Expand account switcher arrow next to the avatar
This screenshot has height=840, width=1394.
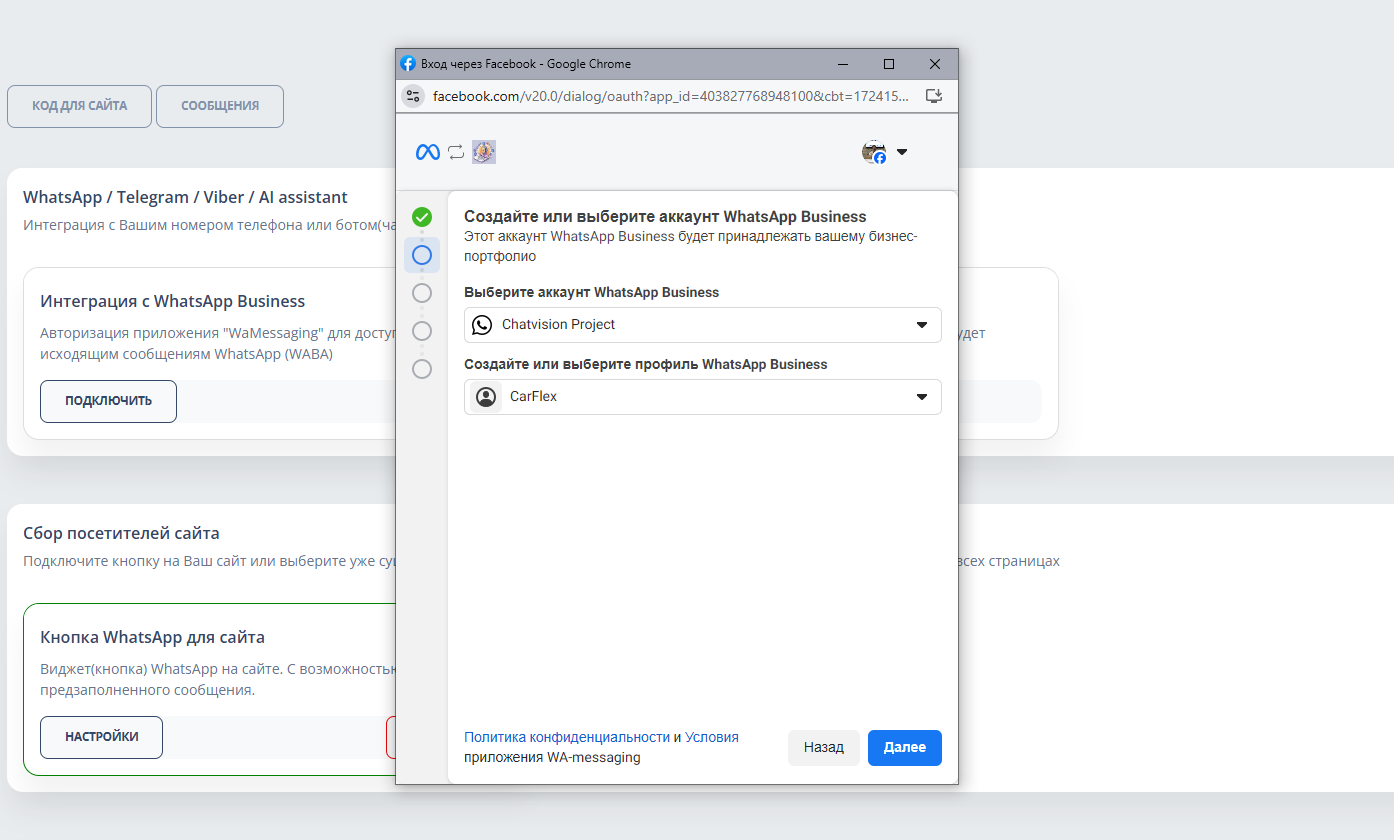pos(902,152)
